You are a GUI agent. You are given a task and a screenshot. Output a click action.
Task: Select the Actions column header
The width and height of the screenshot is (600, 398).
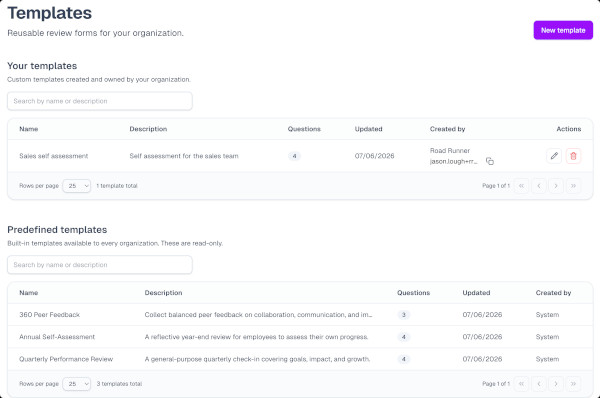(x=569, y=129)
